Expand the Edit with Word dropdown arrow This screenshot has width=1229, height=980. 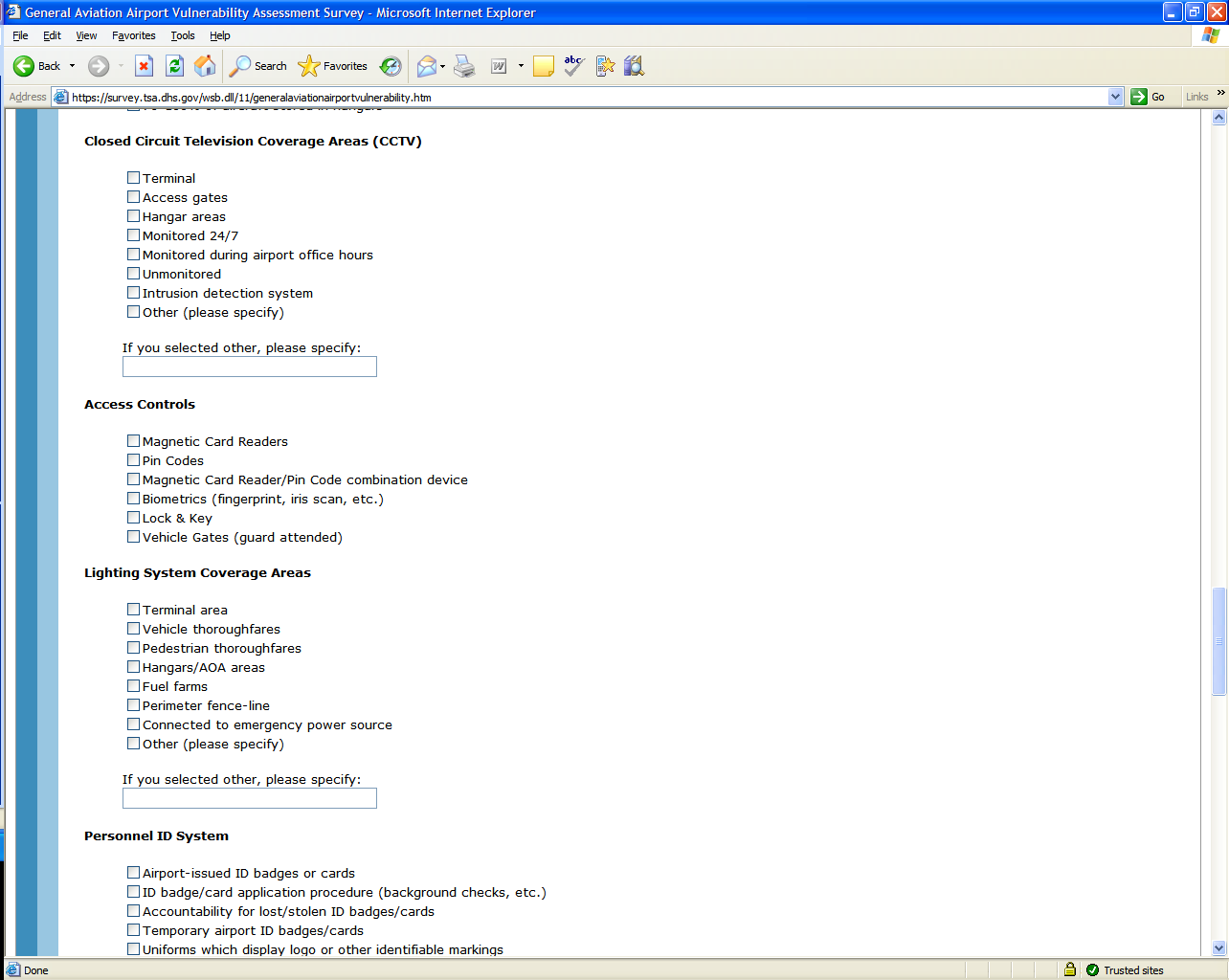coord(521,66)
